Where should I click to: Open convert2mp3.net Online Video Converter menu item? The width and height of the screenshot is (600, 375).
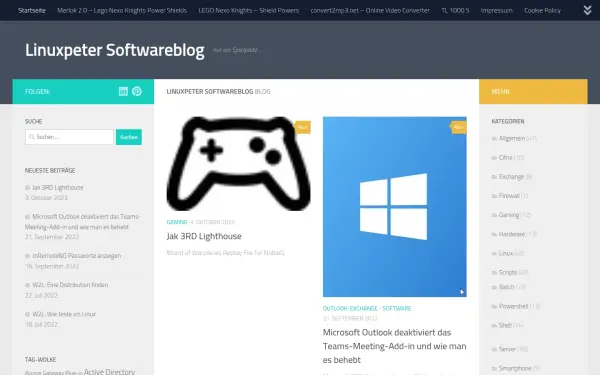pos(370,10)
